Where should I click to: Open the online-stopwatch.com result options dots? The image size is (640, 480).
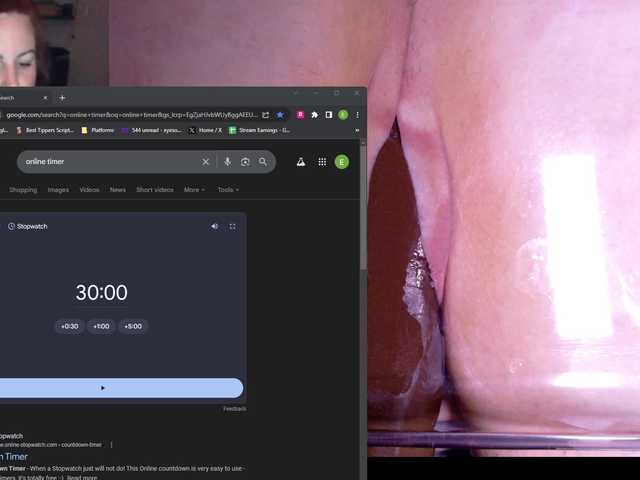point(111,444)
